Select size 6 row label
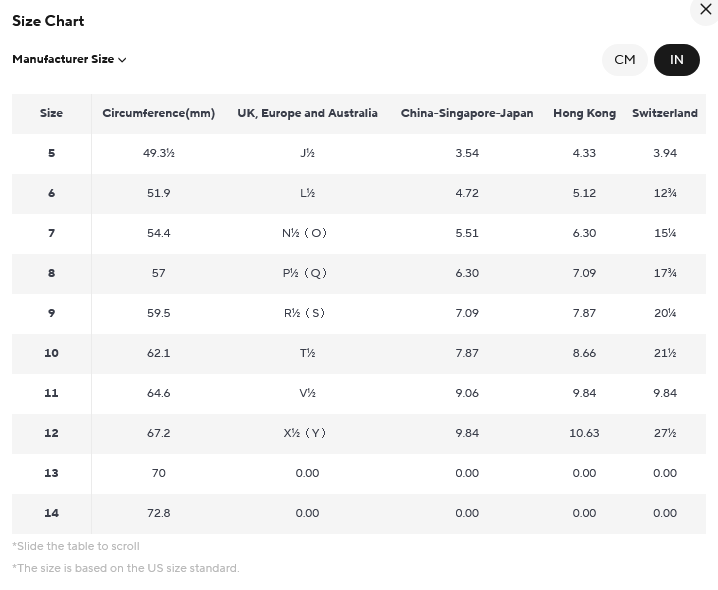Image resolution: width=718 pixels, height=590 pixels. [51, 193]
